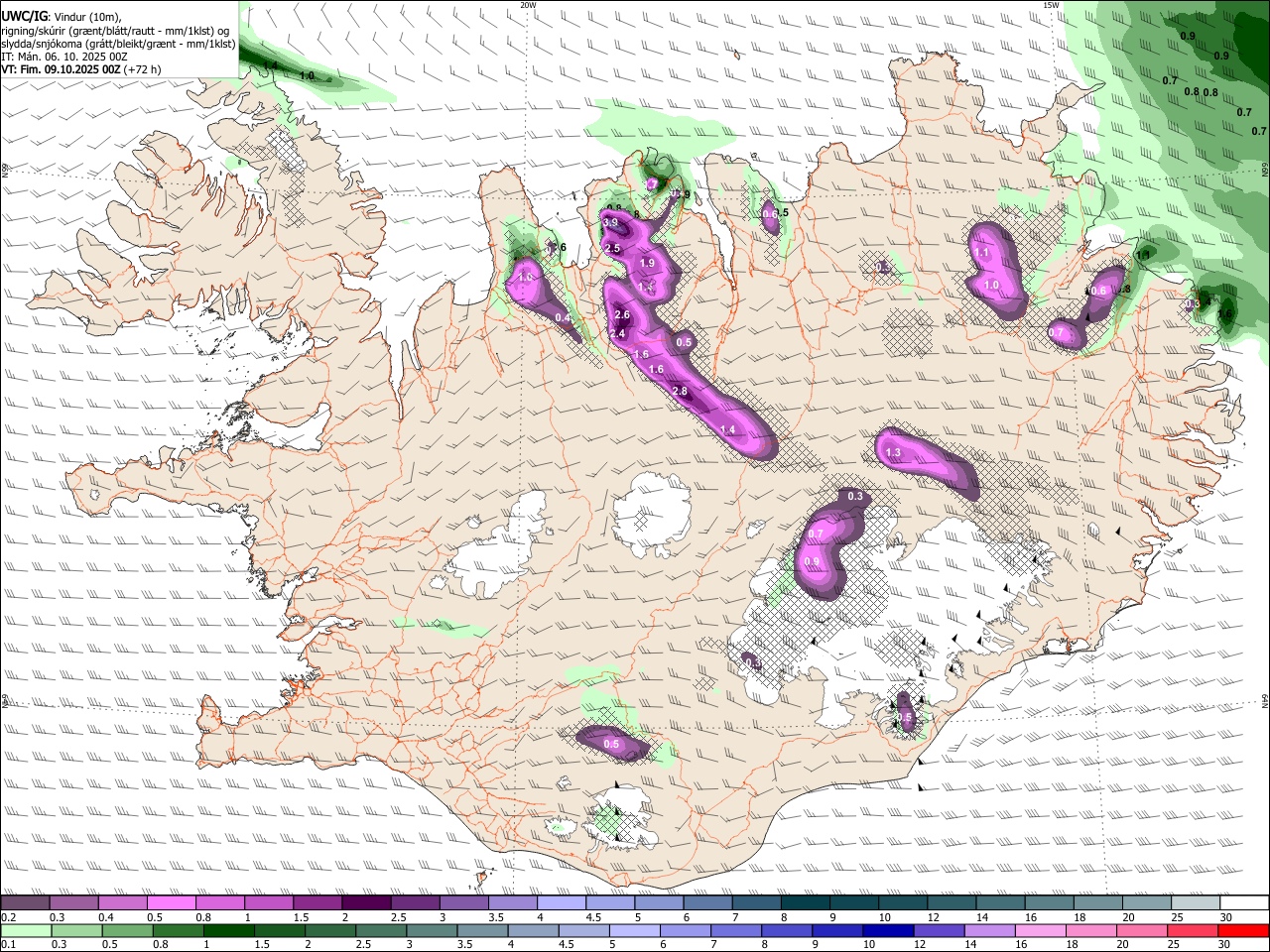Click the lavender swatch labeled 4 in purple scale
This screenshot has width=1270, height=952.
click(x=562, y=903)
